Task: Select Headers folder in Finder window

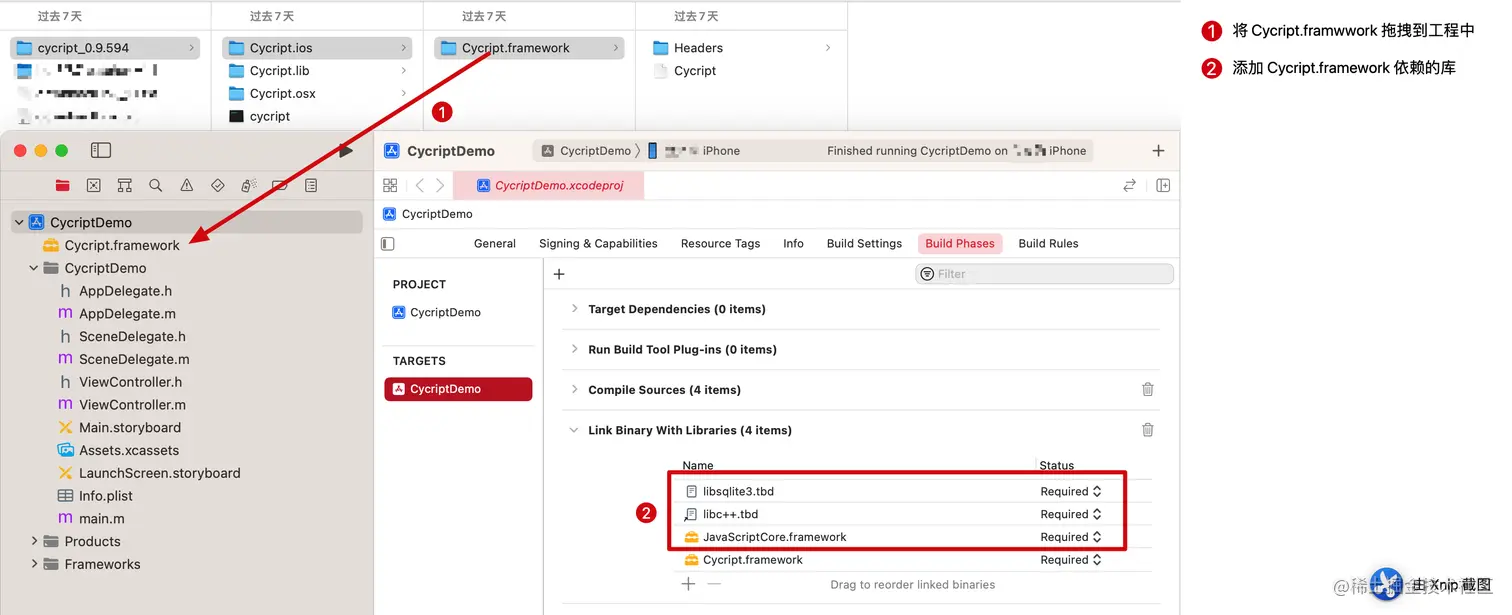Action: (x=698, y=48)
